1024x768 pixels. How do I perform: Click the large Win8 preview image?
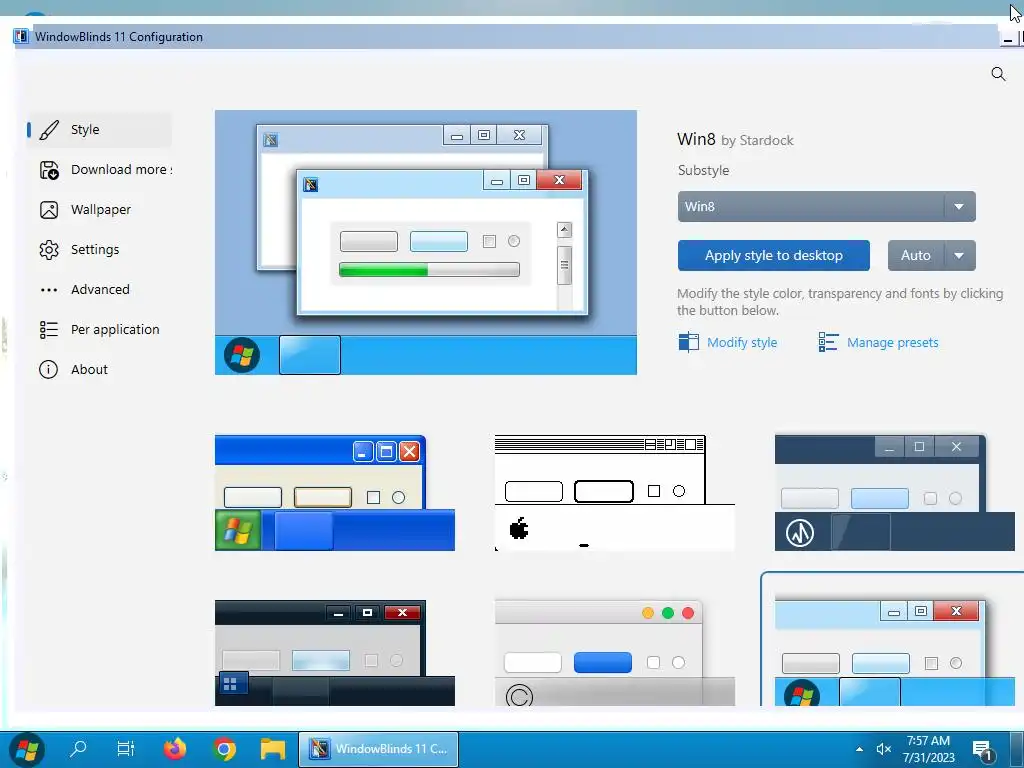[426, 242]
